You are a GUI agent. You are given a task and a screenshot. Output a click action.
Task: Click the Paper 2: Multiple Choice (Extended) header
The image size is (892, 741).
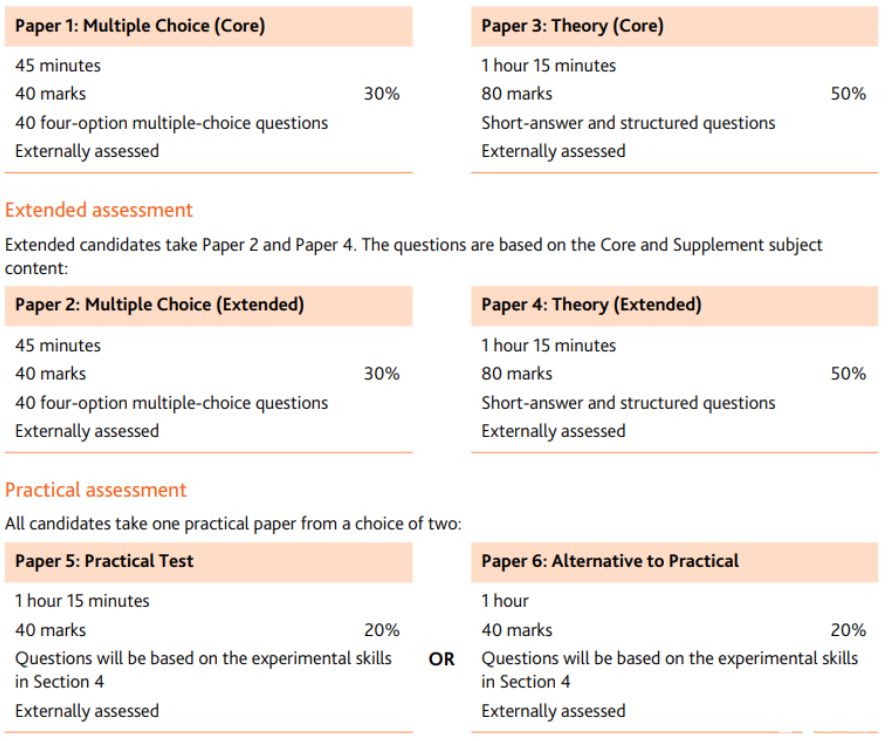tap(208, 305)
